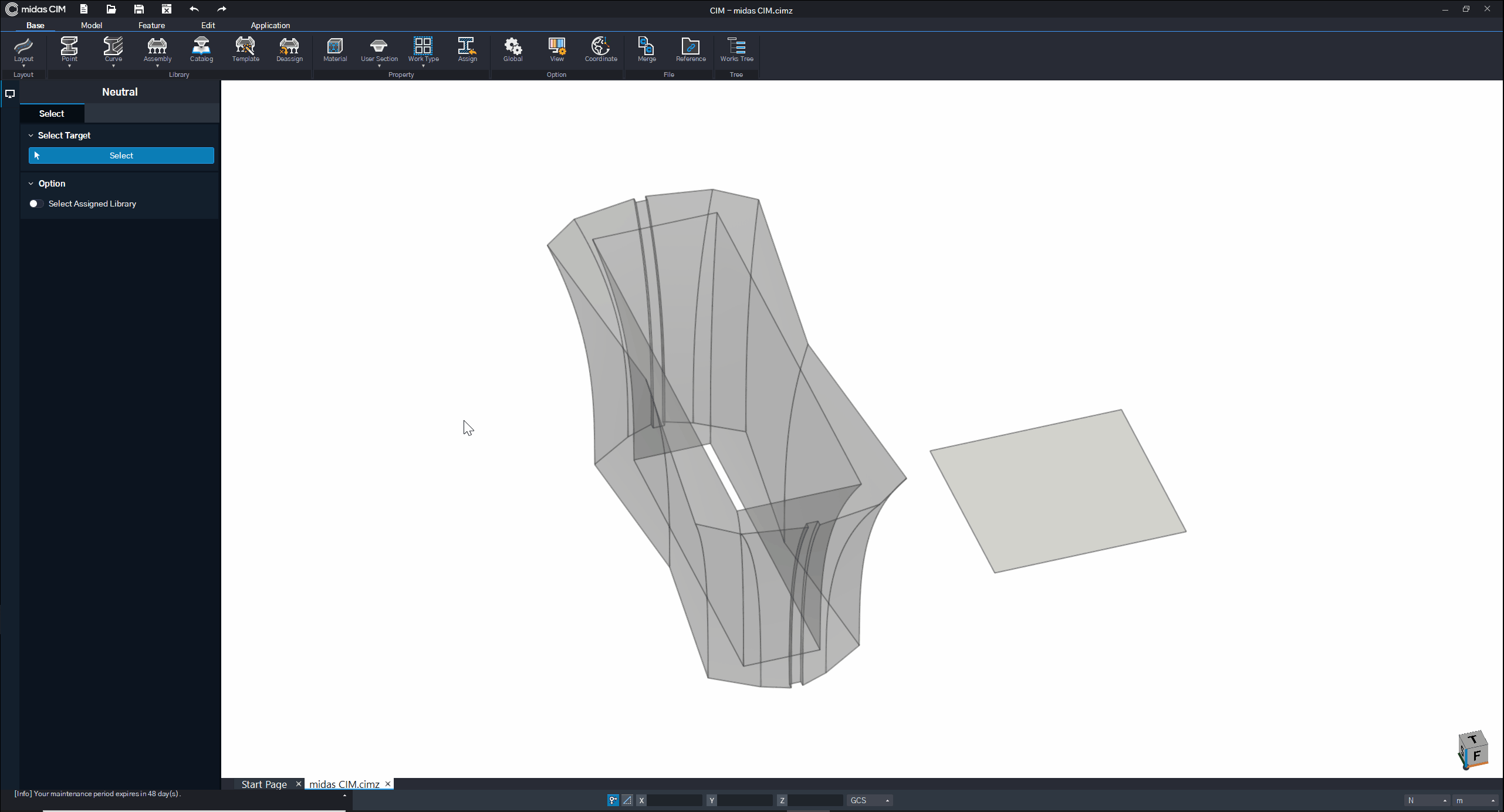Open the Works Tree panel
The width and height of the screenshot is (1504, 812).
click(x=736, y=50)
